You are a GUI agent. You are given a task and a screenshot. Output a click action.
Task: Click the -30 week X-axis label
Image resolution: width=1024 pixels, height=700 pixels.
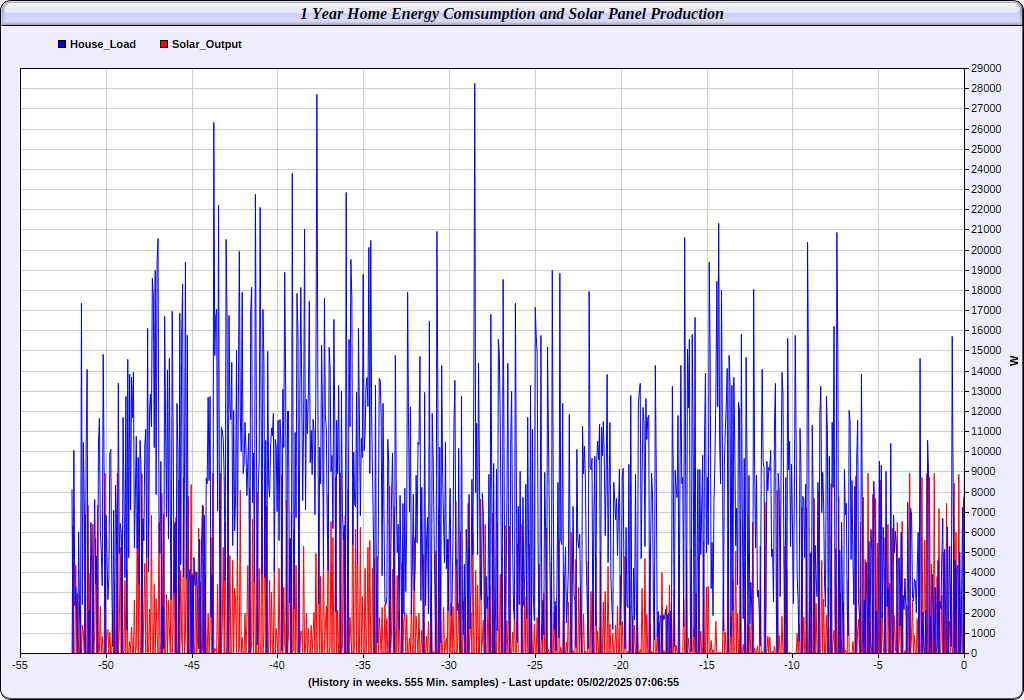coord(449,665)
